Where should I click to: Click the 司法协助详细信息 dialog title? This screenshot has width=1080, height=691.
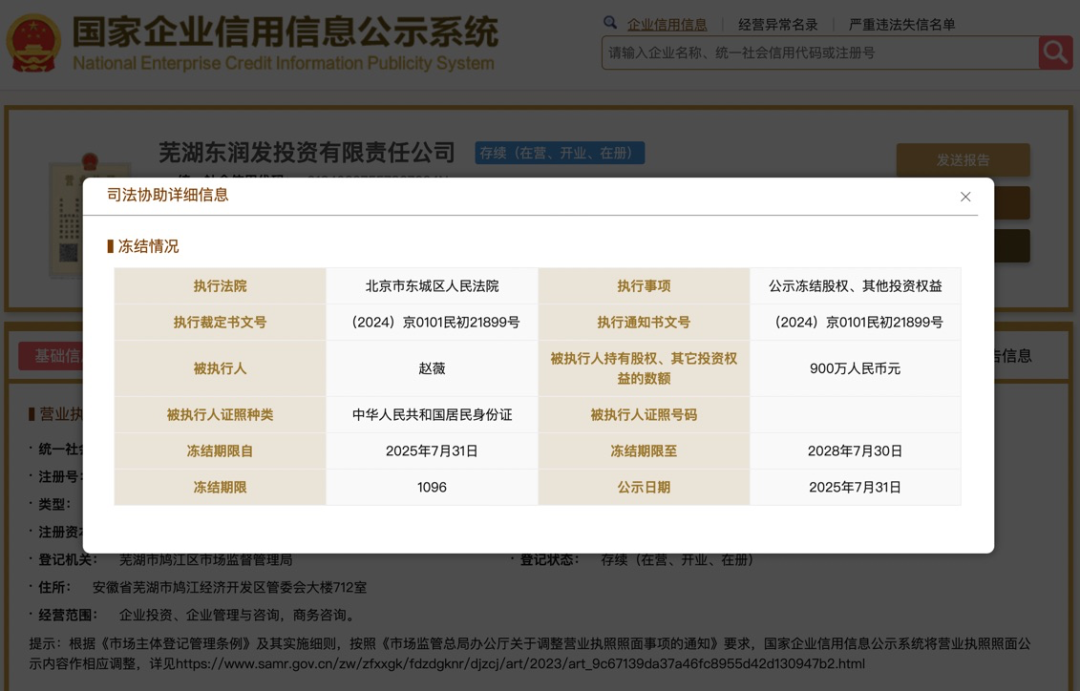tap(167, 195)
